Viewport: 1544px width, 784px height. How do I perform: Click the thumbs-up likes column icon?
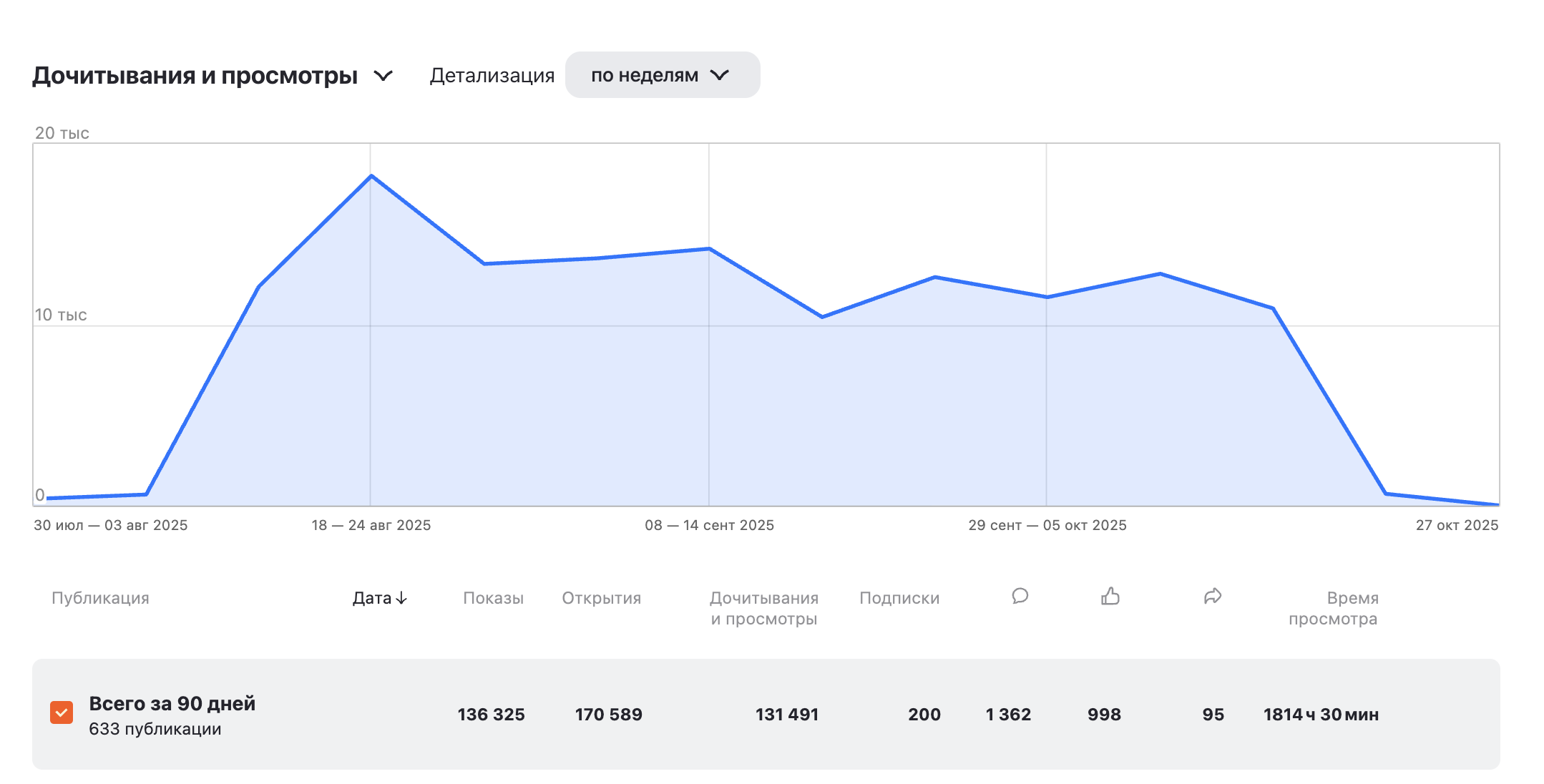coord(1110,596)
